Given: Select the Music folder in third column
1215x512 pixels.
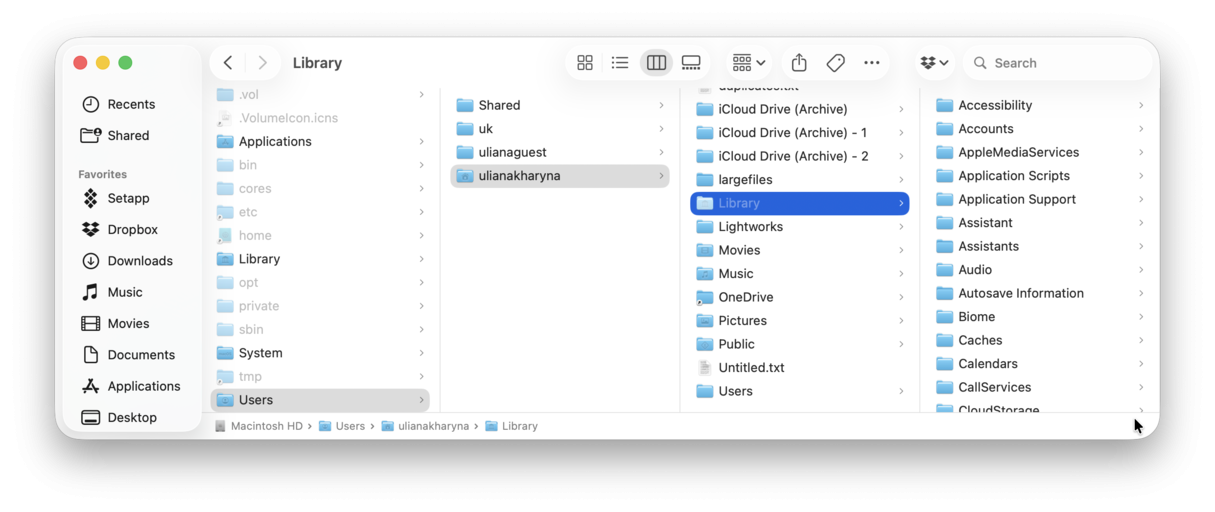Looking at the screenshot, I should tap(800, 273).
